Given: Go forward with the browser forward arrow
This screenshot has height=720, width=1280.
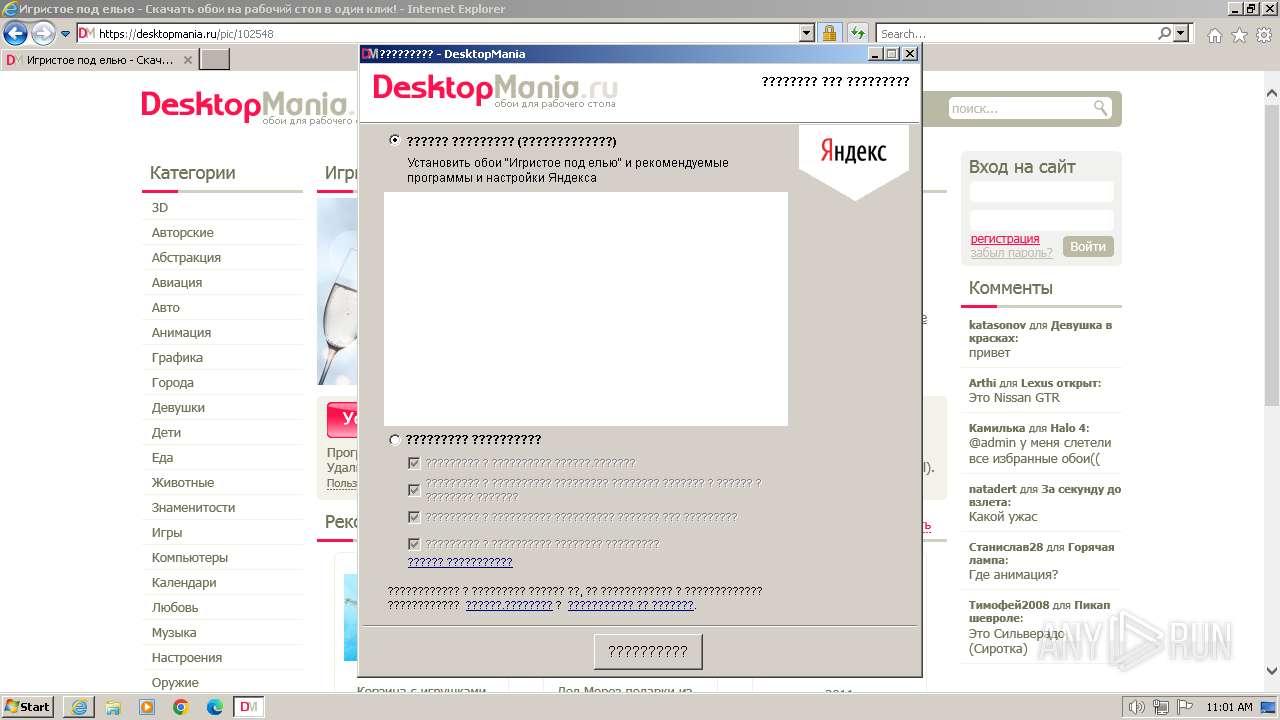Looking at the screenshot, I should coord(43,33).
